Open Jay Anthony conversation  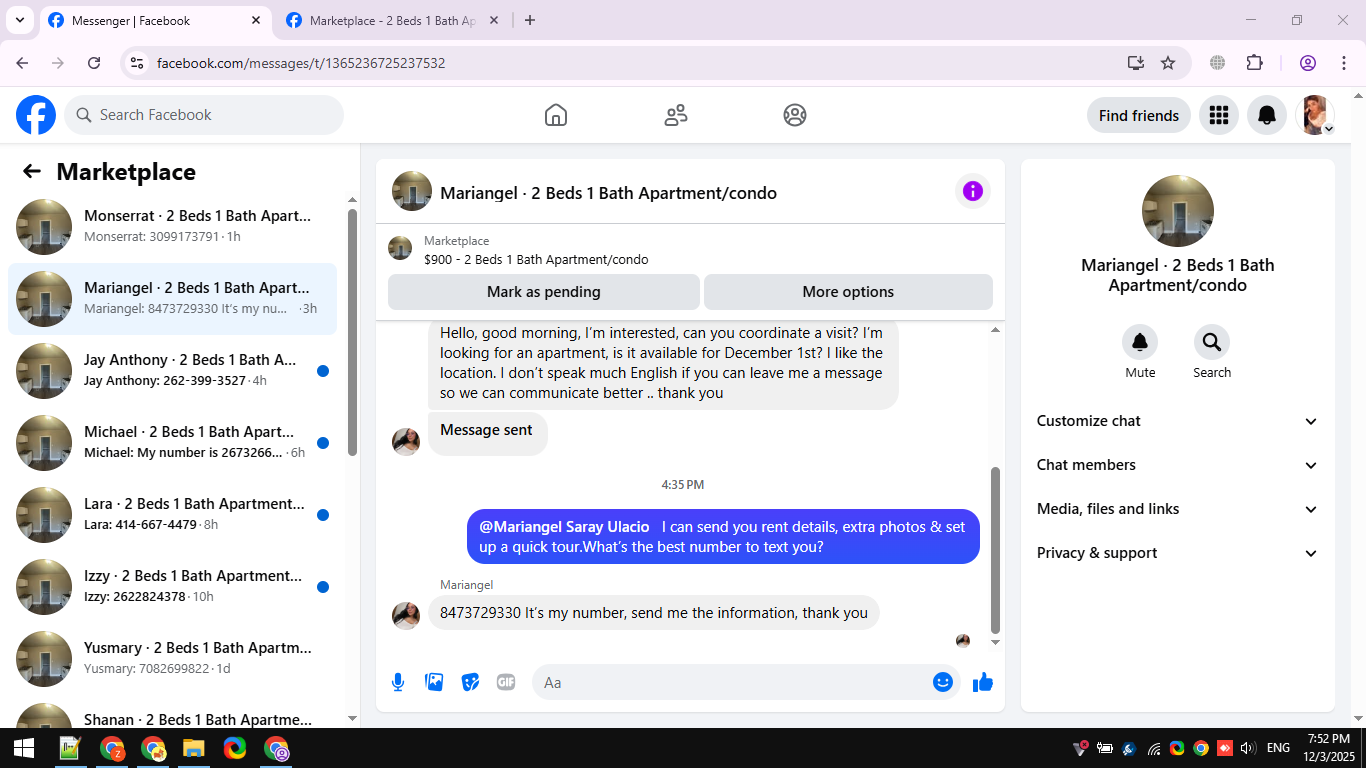(172, 371)
